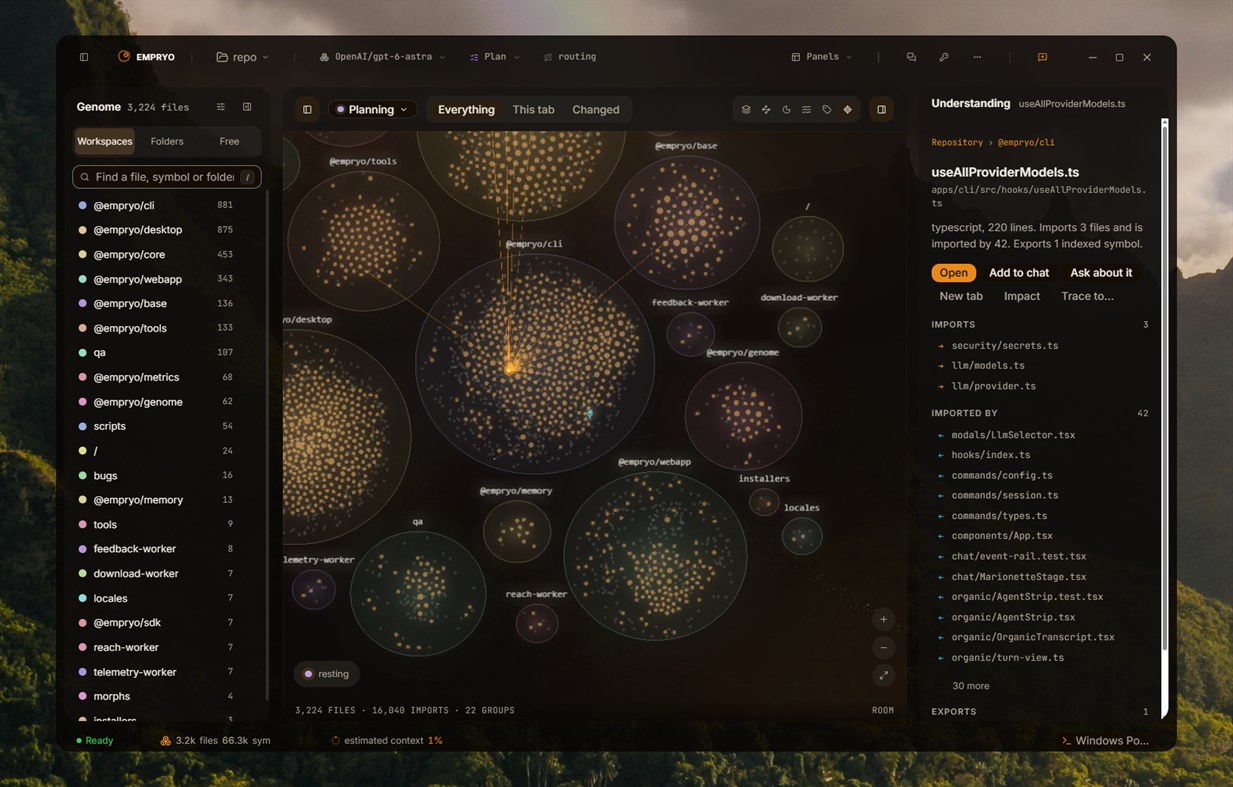1233x787 pixels.
Task: Toggle the graph's left pane icon beside Planning
Action: (307, 110)
